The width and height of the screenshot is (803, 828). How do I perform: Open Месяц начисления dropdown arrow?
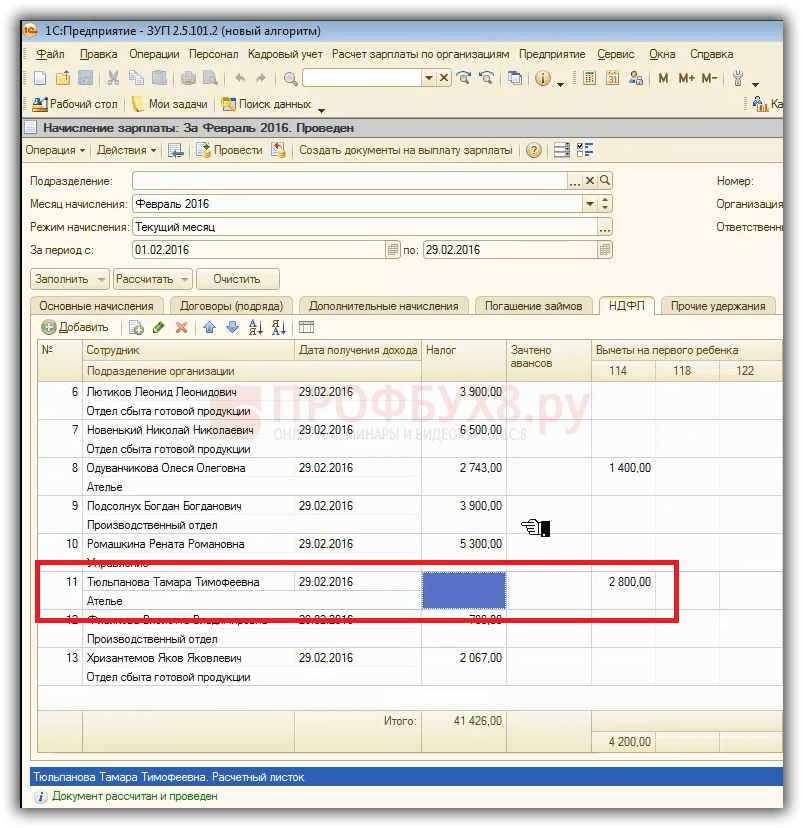pos(590,204)
